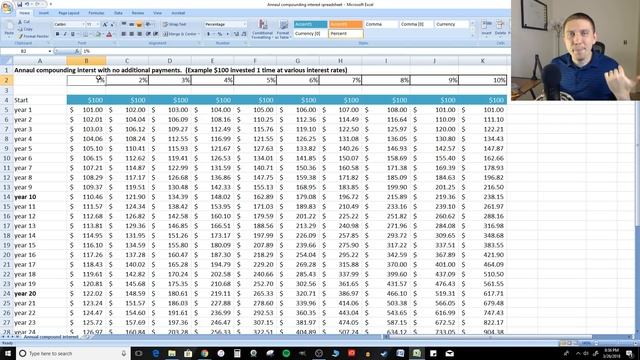The image size is (640, 360).
Task: Toggle Middle Align button
Action: (x=131, y=24)
